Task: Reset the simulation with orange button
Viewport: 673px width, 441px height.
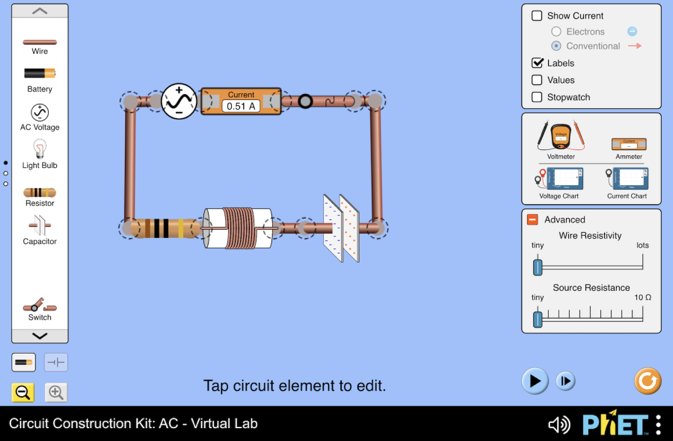Action: click(647, 380)
